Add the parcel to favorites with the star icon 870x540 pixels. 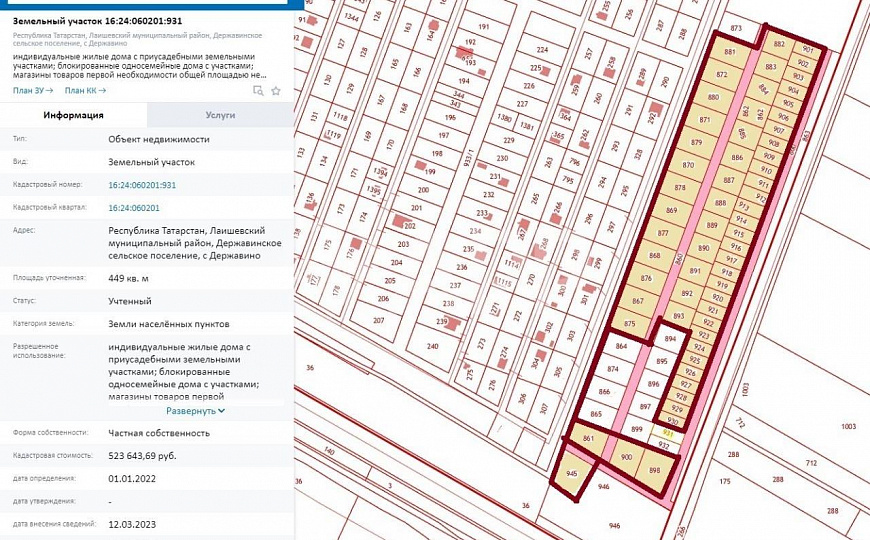click(x=276, y=90)
